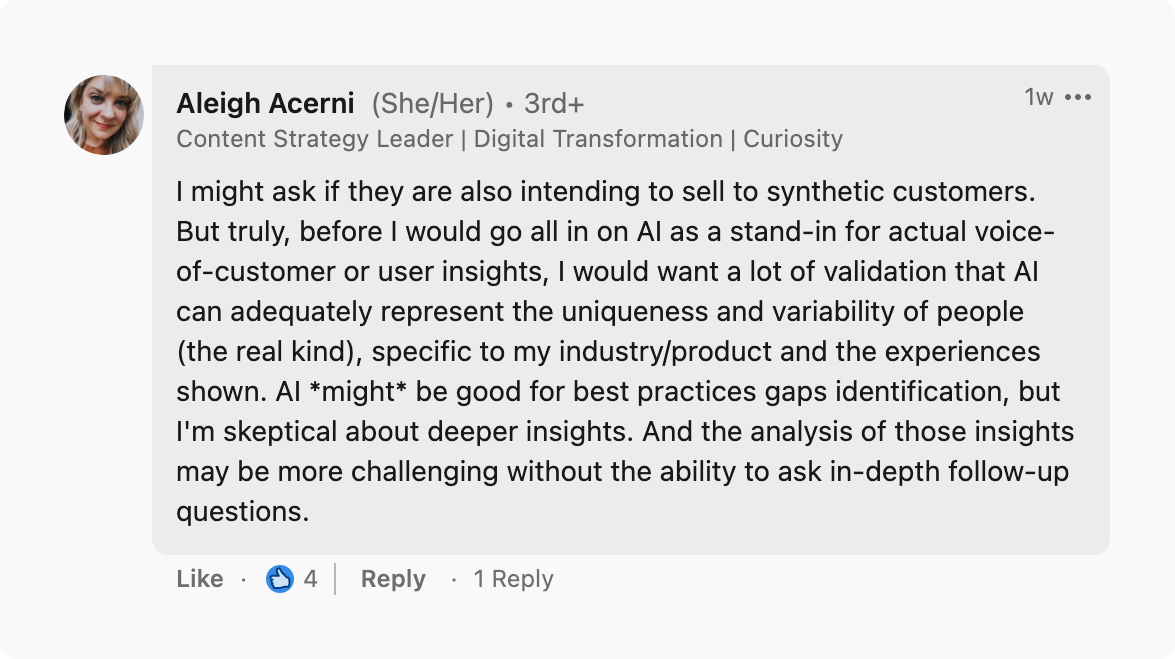Open the three-dot comment options menu
This screenshot has width=1175, height=659.
click(x=1078, y=97)
